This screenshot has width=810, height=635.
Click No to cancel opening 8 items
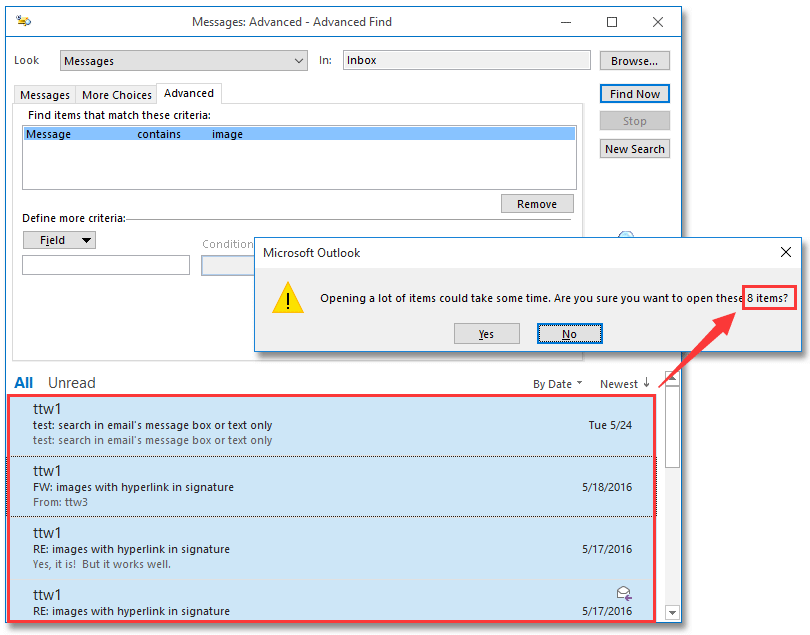click(569, 333)
